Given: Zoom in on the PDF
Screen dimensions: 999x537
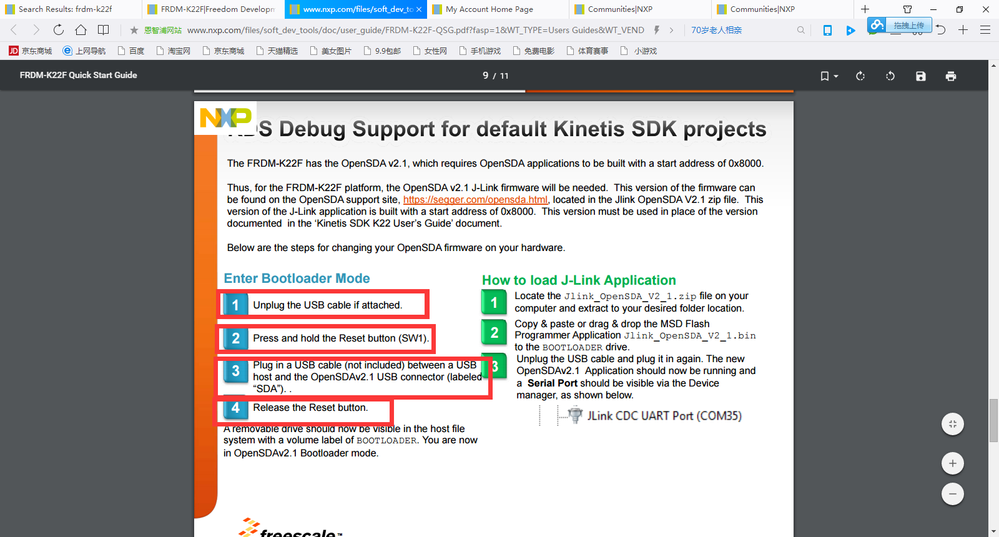Looking at the screenshot, I should pos(952,463).
